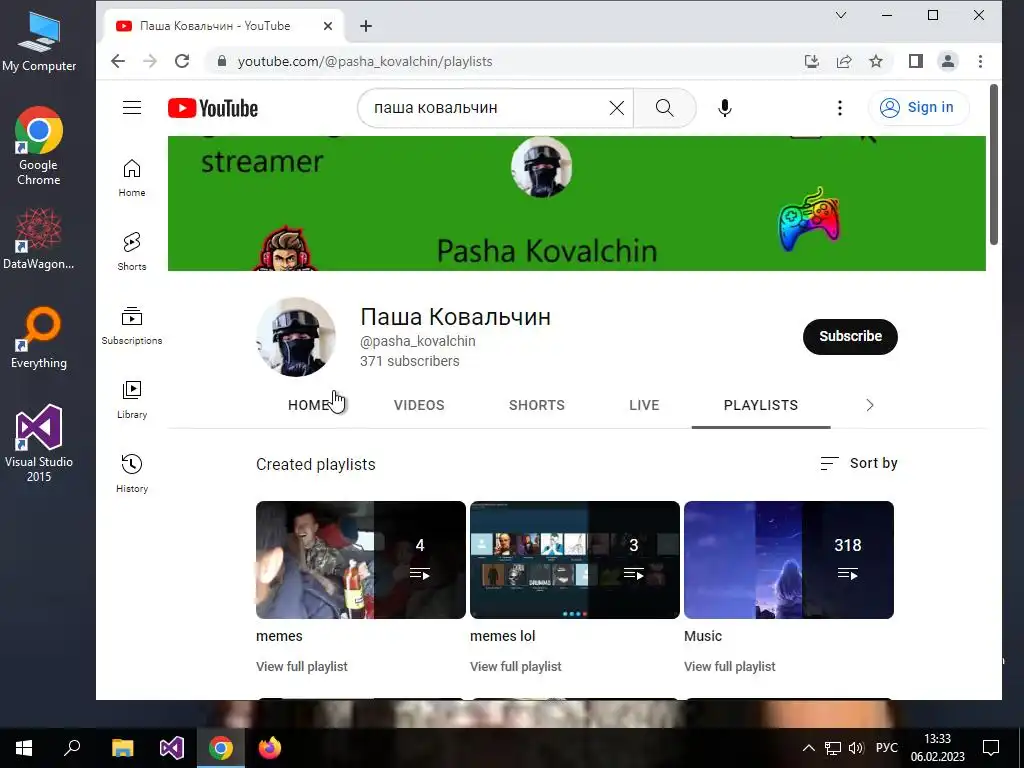Switch to the LIVE channel tab
Image resolution: width=1024 pixels, height=768 pixels.
tap(644, 405)
